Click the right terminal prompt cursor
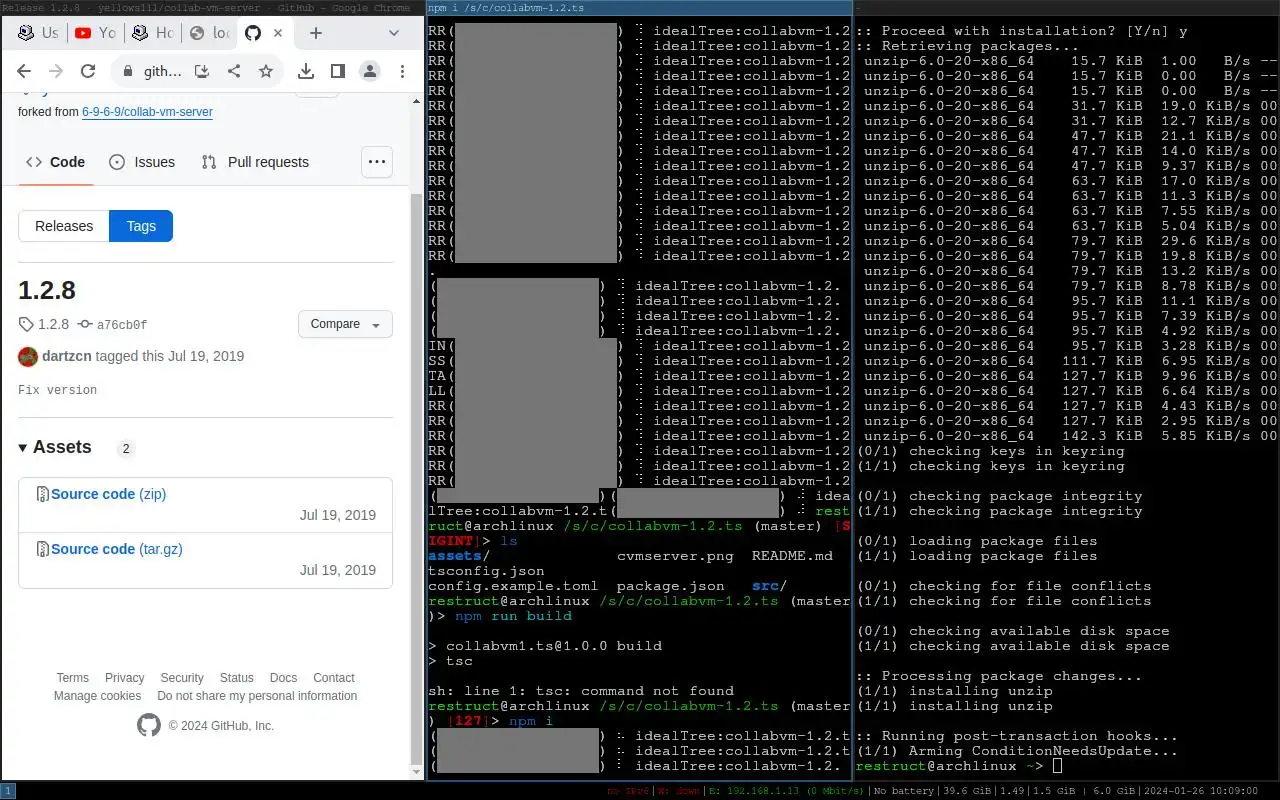Screen dimensions: 1280x800 [x=1058, y=766]
